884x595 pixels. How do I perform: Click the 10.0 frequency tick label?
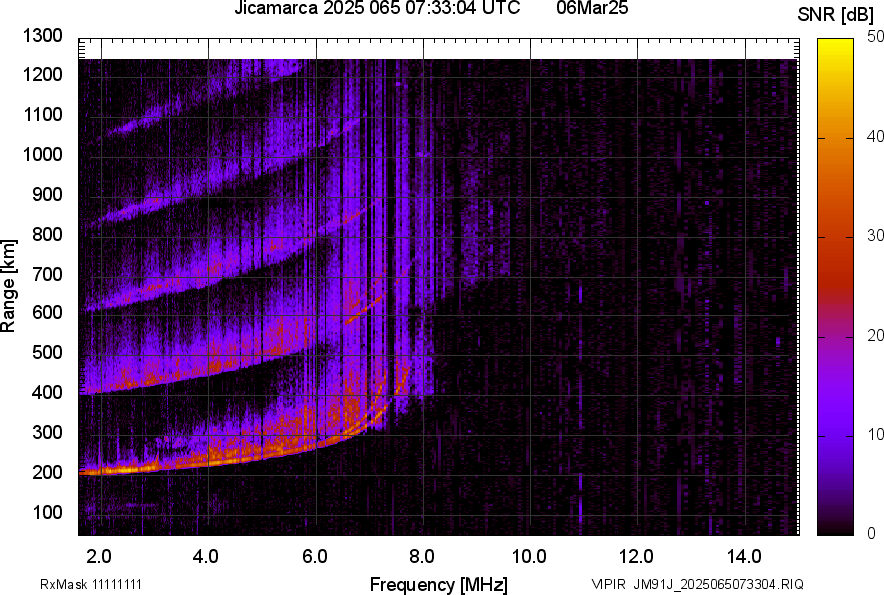click(529, 556)
